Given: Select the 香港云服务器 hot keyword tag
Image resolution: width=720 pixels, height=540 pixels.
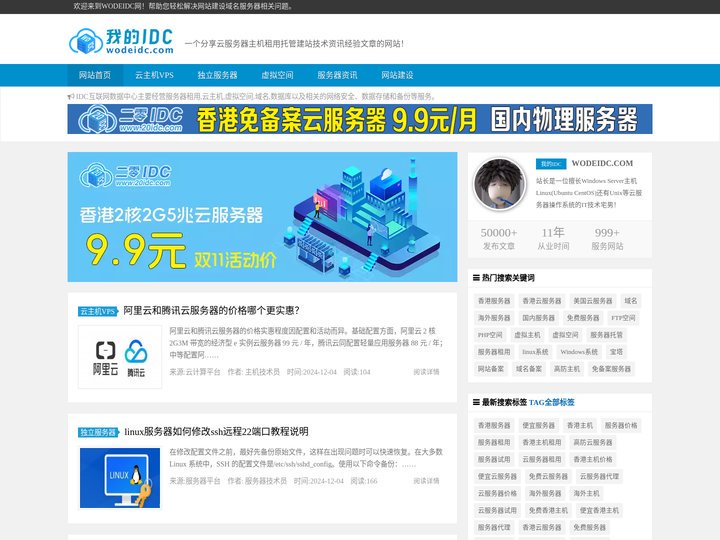Looking at the screenshot, I should [x=542, y=301].
